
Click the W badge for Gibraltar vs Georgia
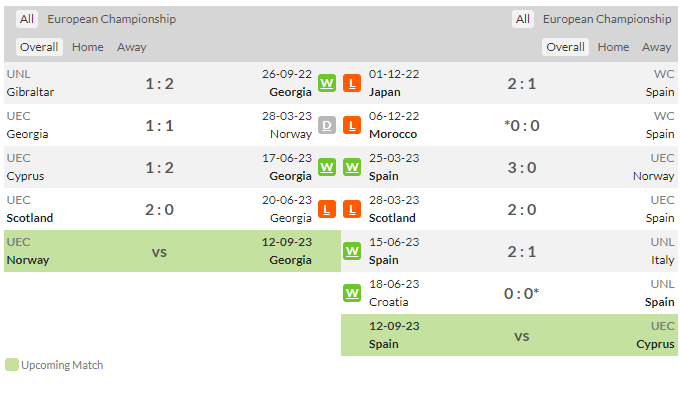coord(327,83)
